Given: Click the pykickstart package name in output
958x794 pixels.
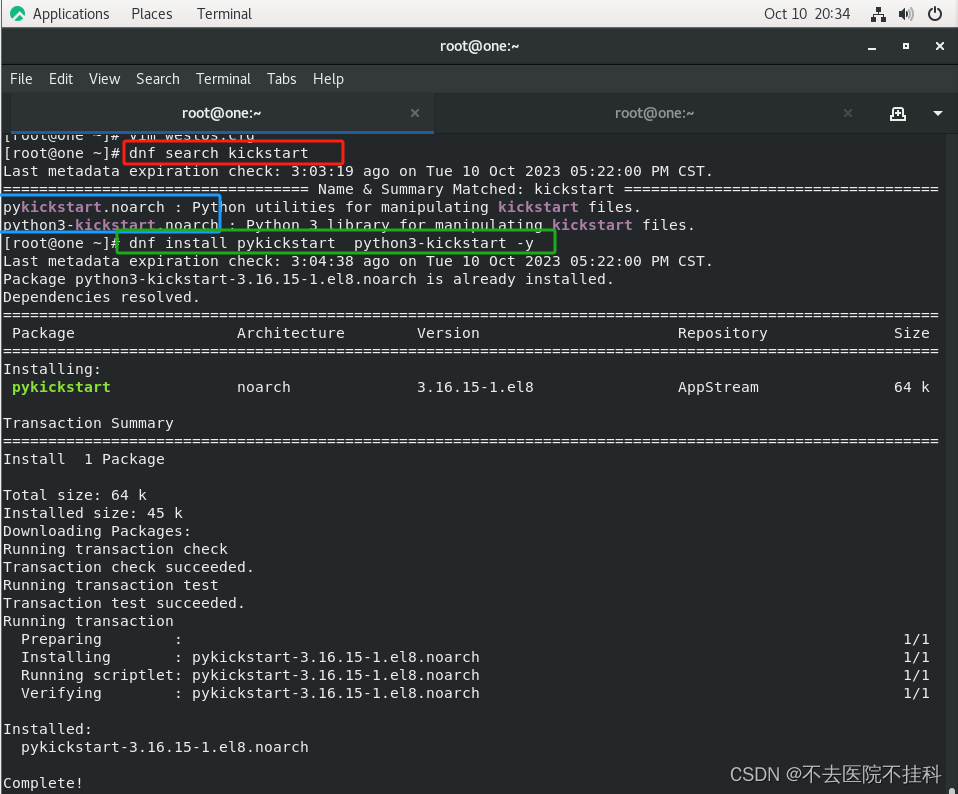Looking at the screenshot, I should coord(61,387).
